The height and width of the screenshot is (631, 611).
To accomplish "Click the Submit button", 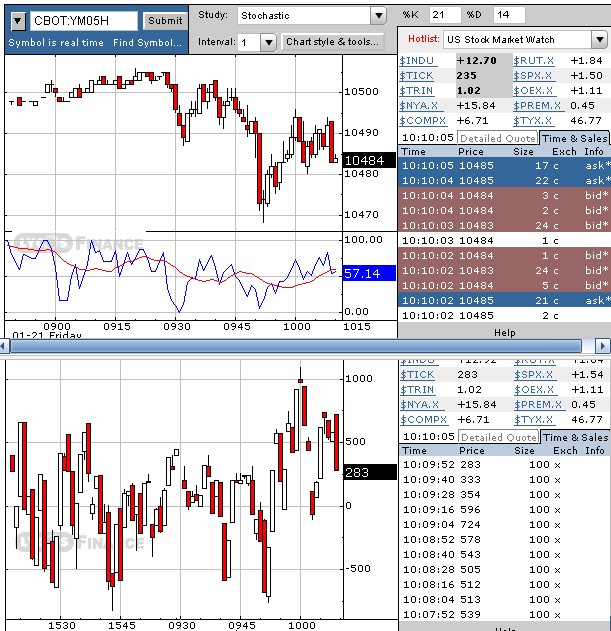I will tap(165, 21).
